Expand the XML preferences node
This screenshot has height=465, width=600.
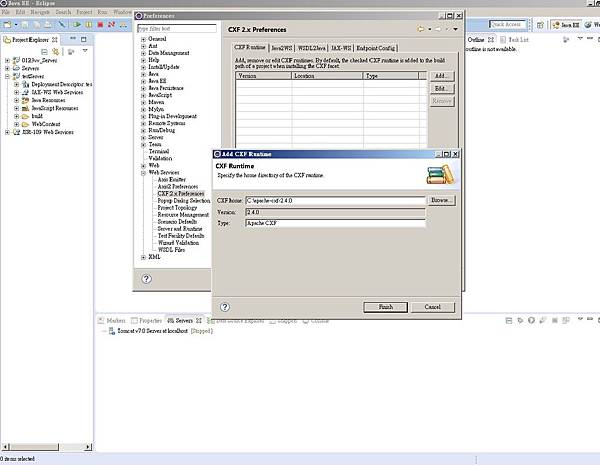click(x=143, y=257)
